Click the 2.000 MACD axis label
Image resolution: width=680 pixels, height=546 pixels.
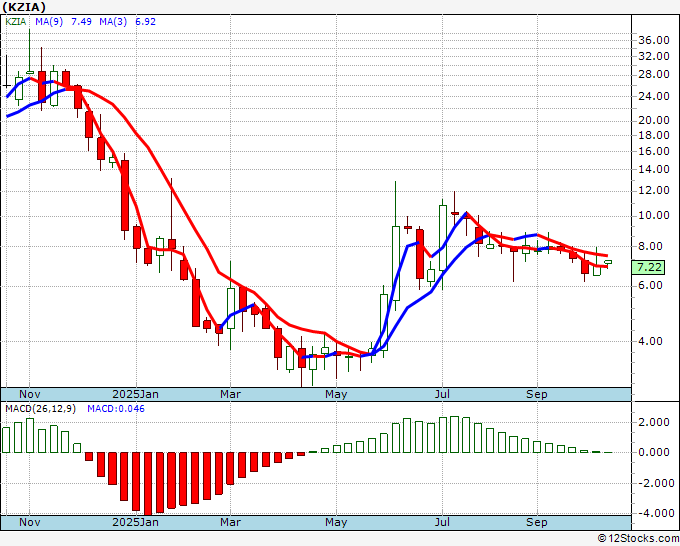[654, 422]
